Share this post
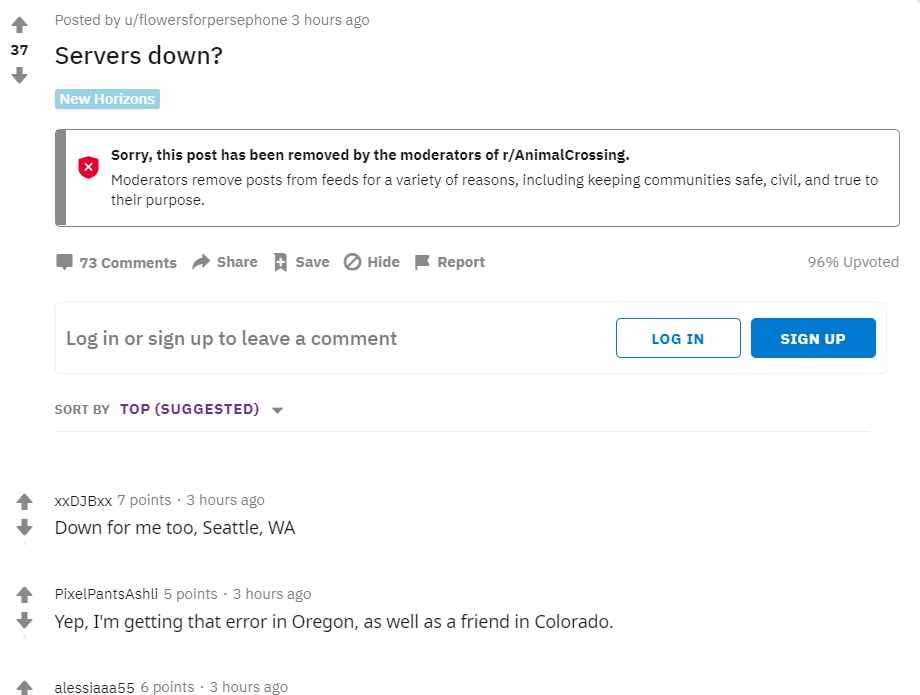 (x=225, y=262)
